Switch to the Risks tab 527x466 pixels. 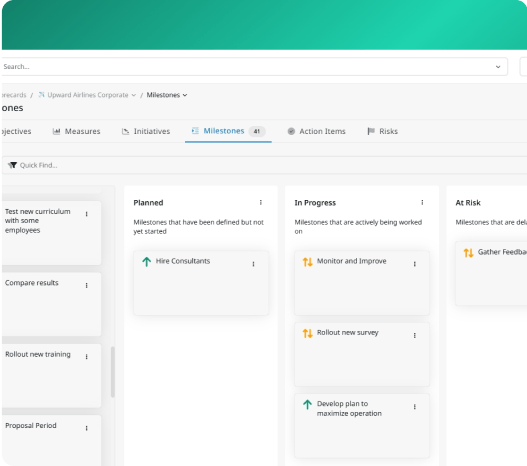[383, 131]
